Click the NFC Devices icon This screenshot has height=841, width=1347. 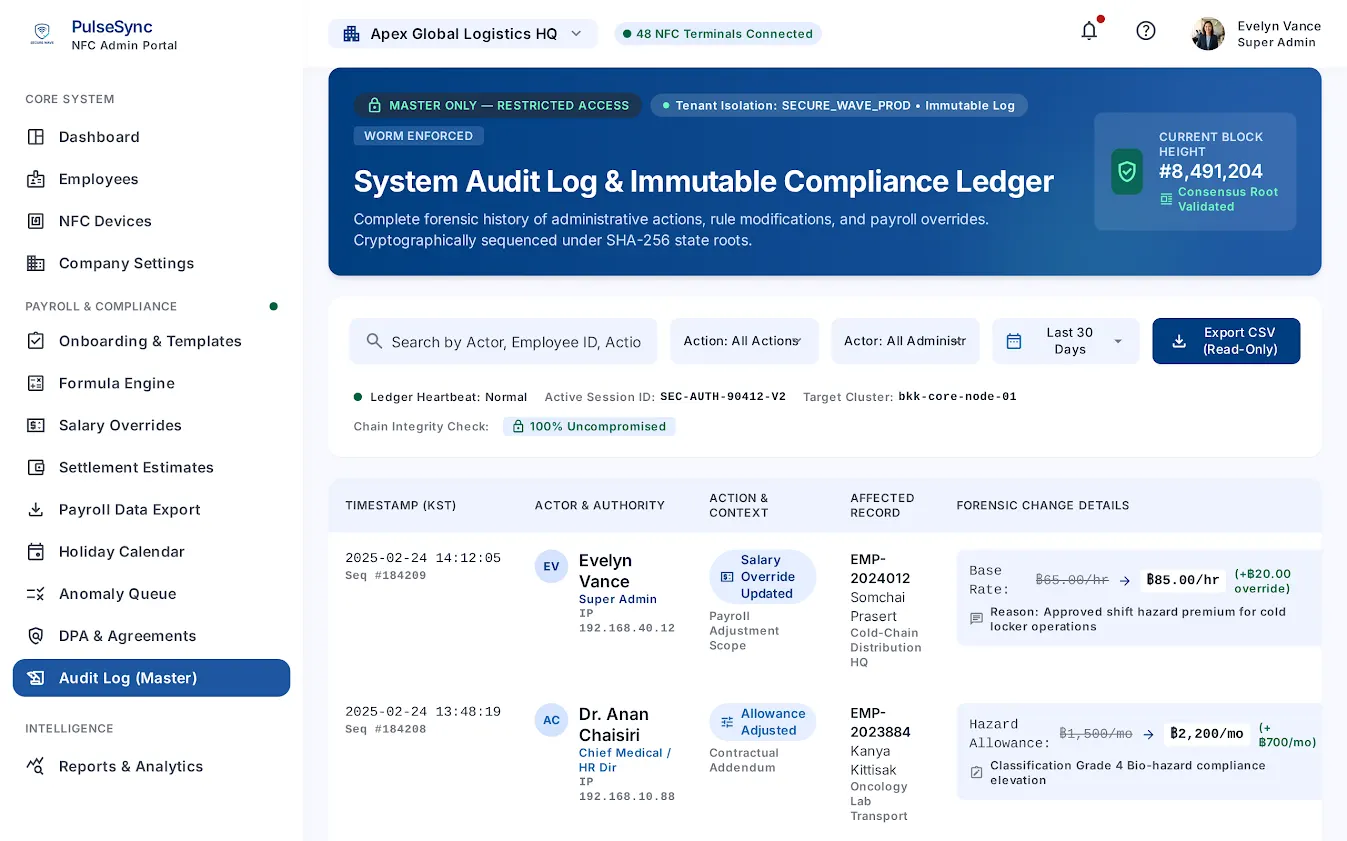36,221
